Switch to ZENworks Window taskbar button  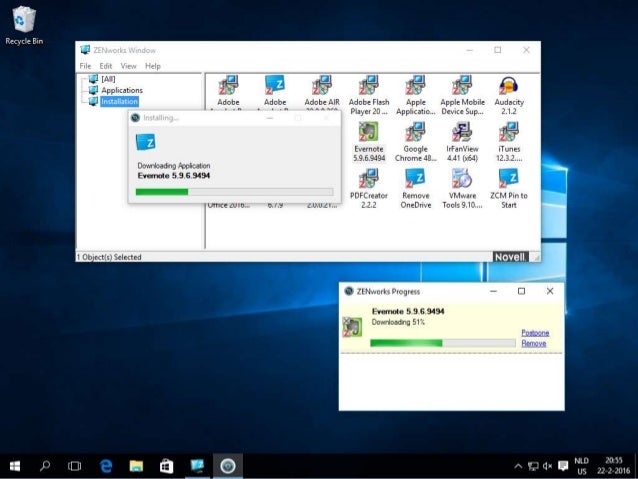coord(197,466)
